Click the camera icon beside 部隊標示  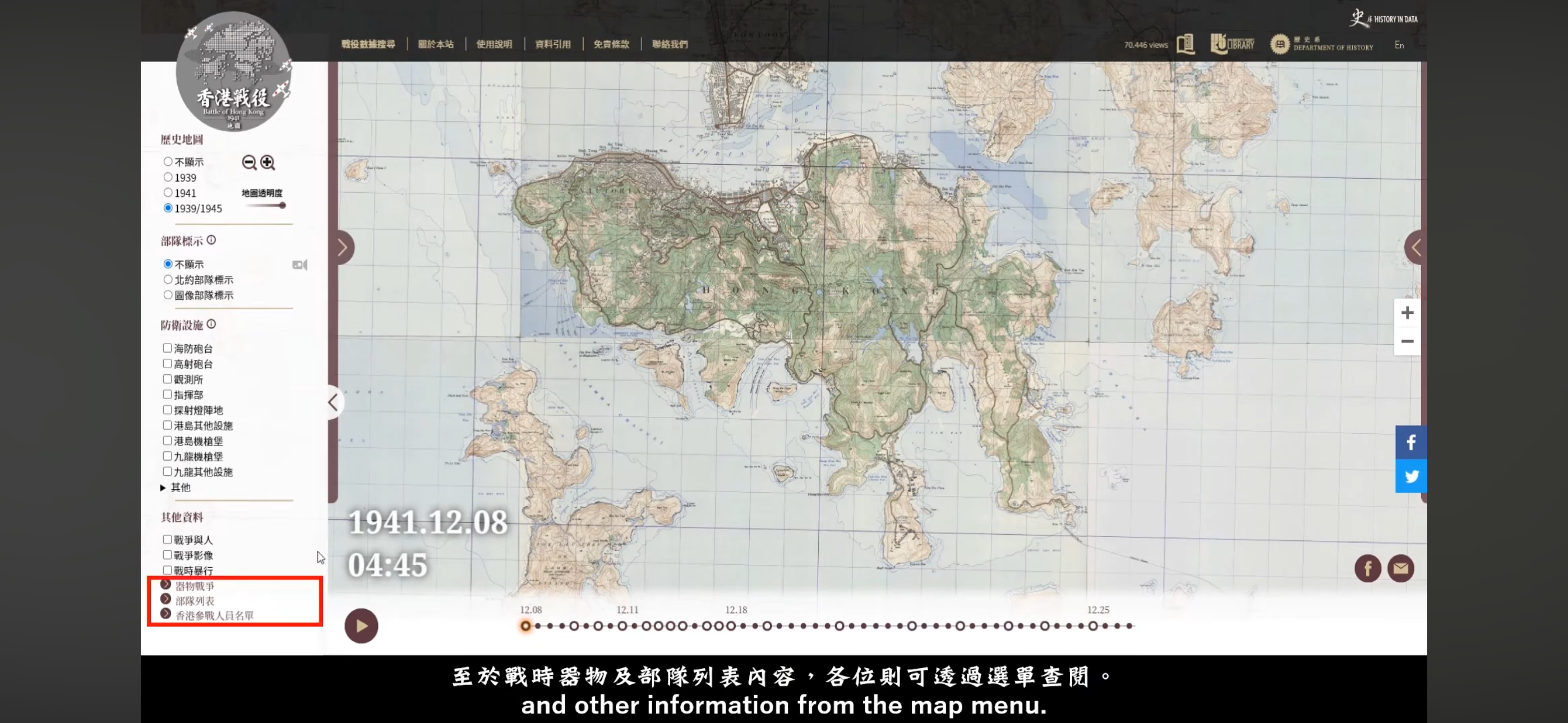(299, 265)
